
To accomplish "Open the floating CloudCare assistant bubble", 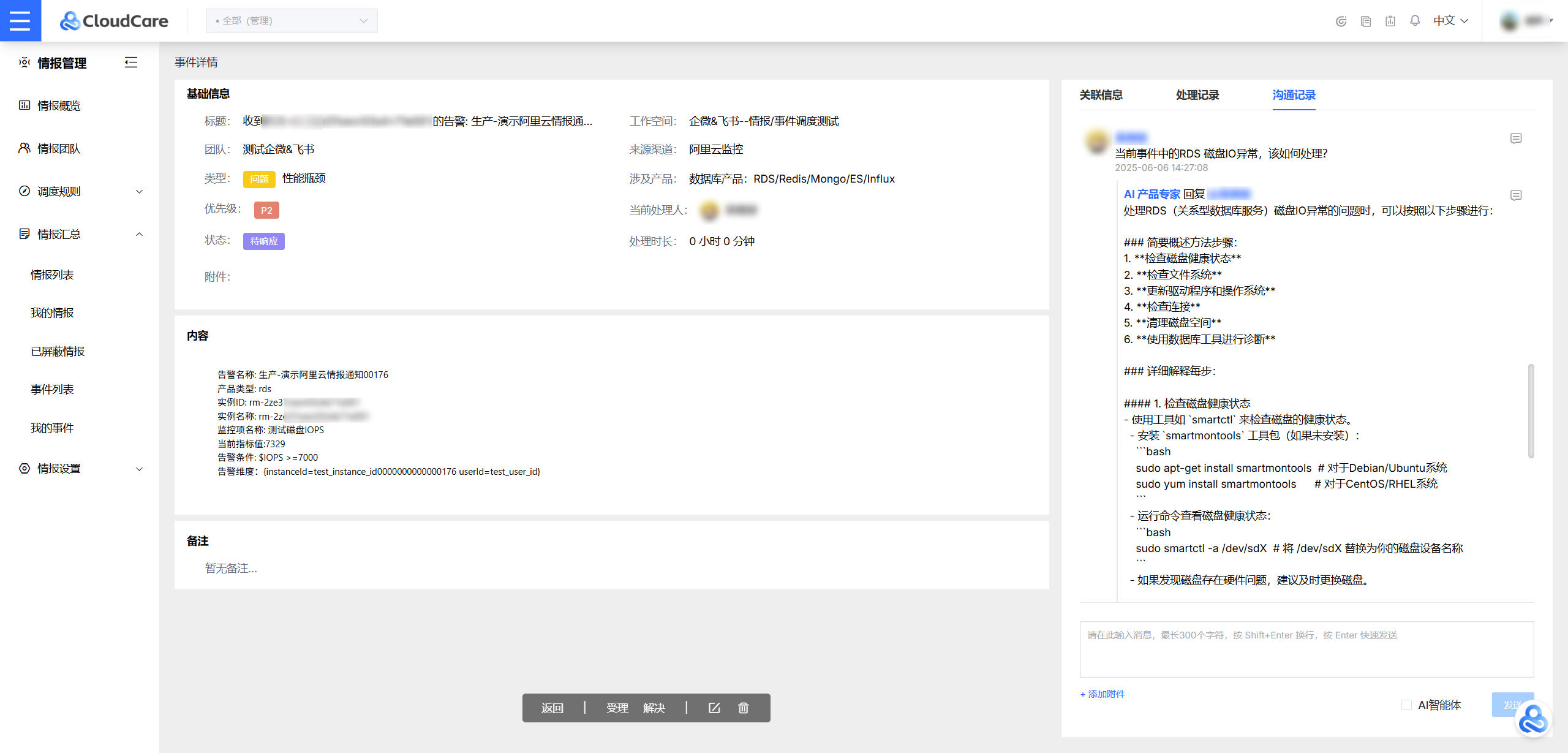I will 1532,719.
